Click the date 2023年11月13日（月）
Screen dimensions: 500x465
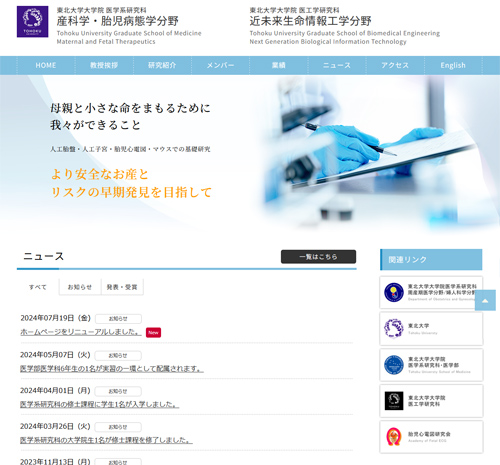click(55, 462)
